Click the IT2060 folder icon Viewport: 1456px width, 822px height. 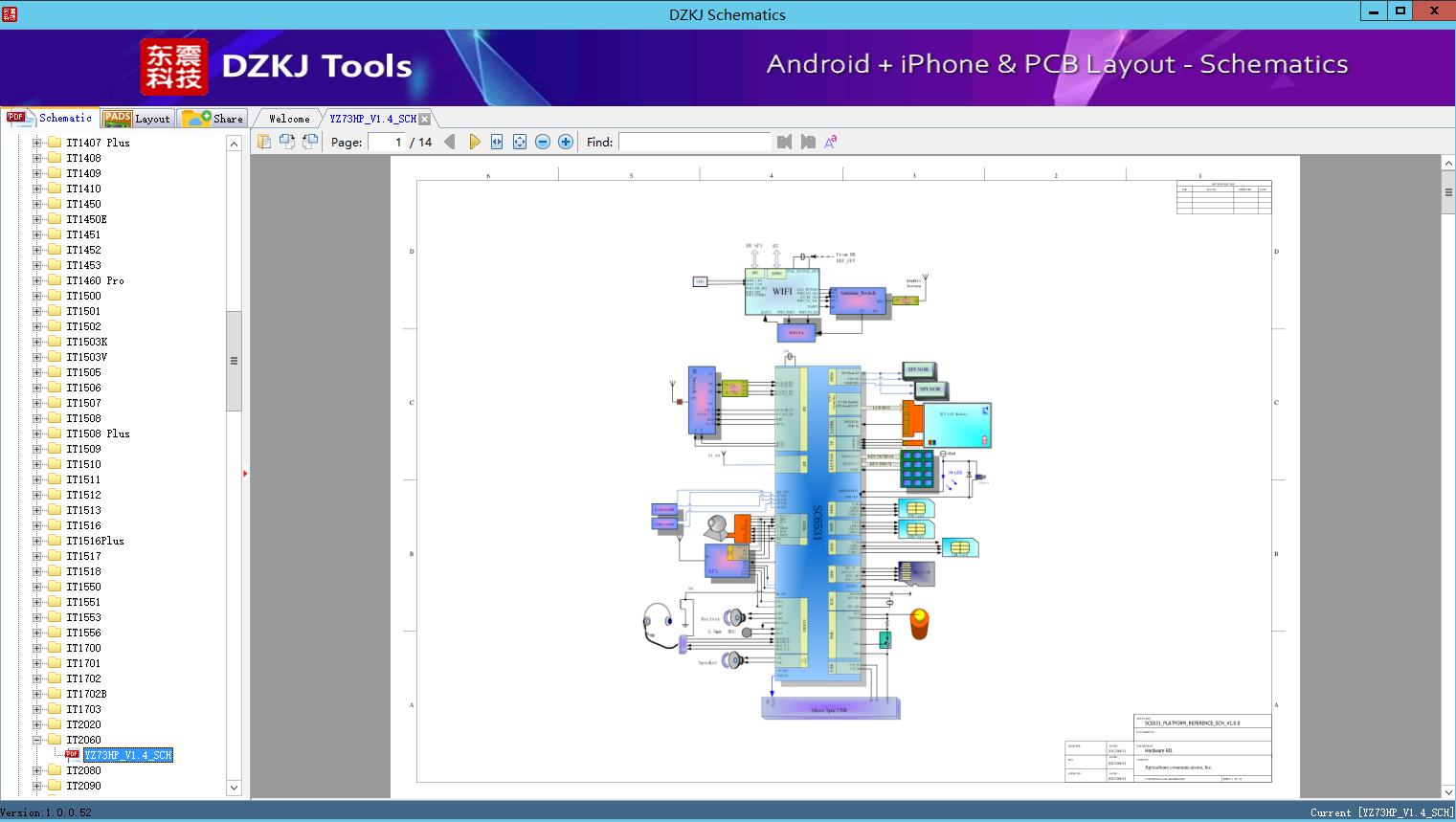54,740
